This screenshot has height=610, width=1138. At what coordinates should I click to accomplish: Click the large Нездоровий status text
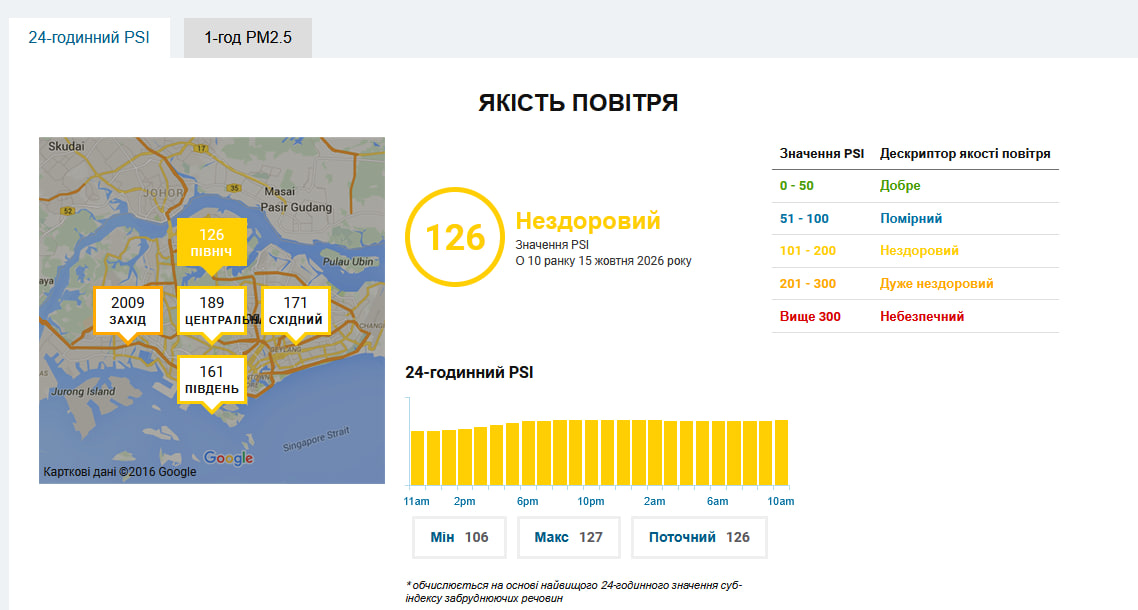point(588,221)
